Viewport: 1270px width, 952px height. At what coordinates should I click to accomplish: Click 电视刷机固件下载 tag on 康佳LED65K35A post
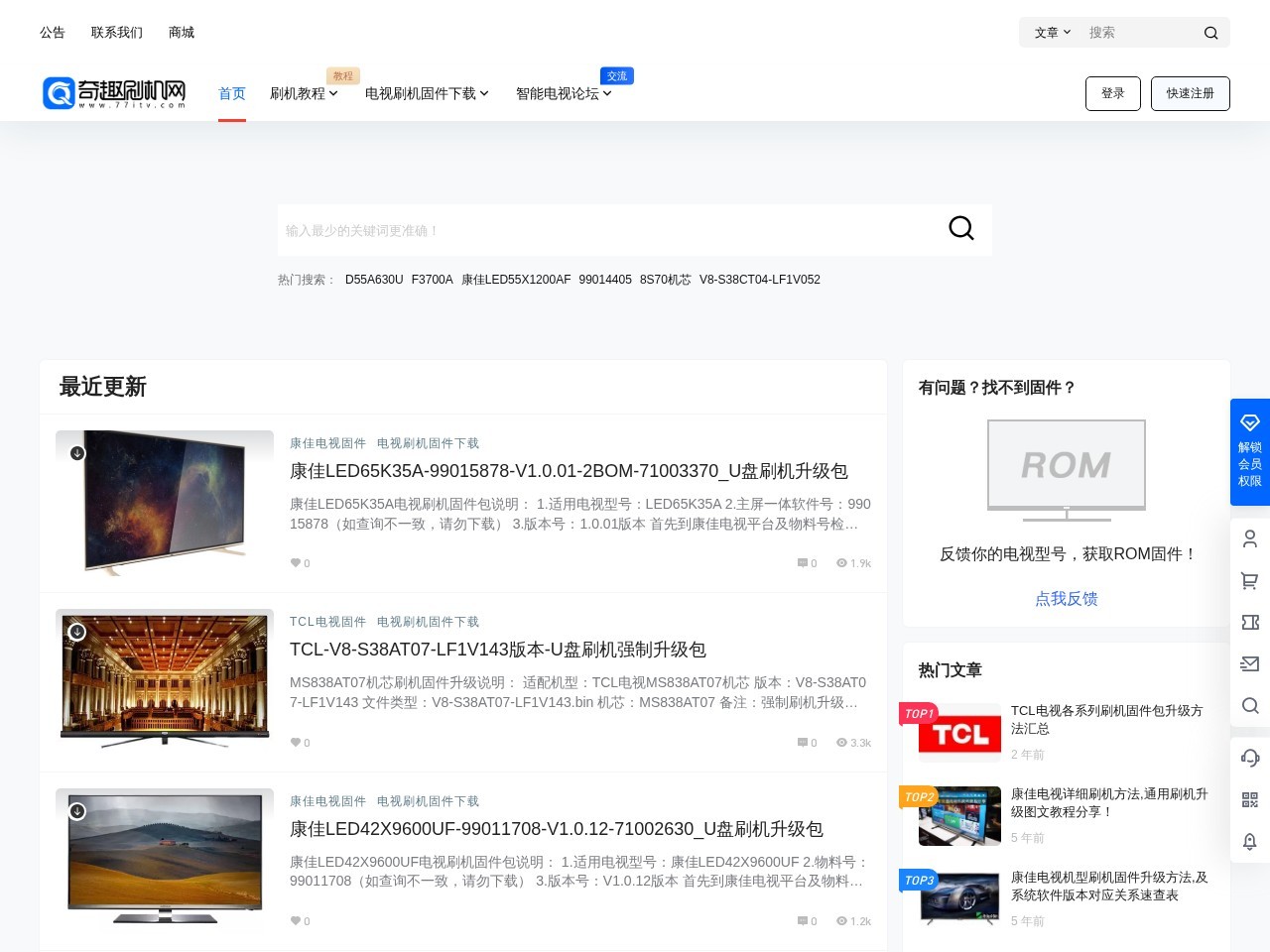428,443
